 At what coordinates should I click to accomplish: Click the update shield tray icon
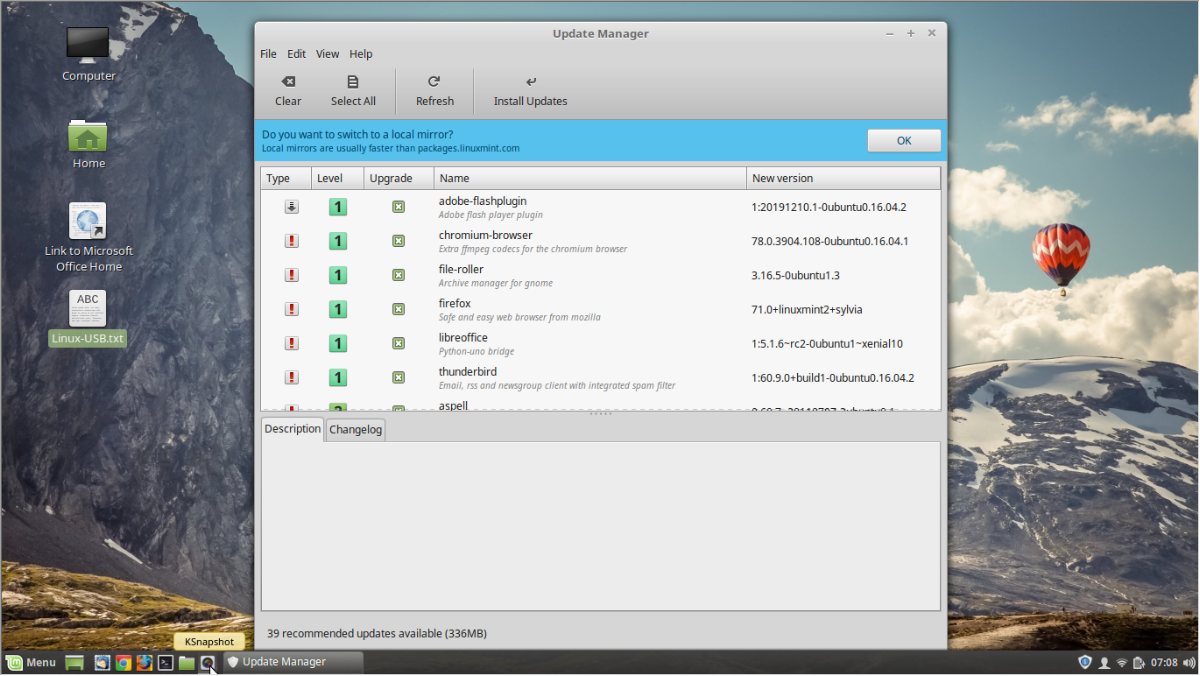[x=1085, y=662]
